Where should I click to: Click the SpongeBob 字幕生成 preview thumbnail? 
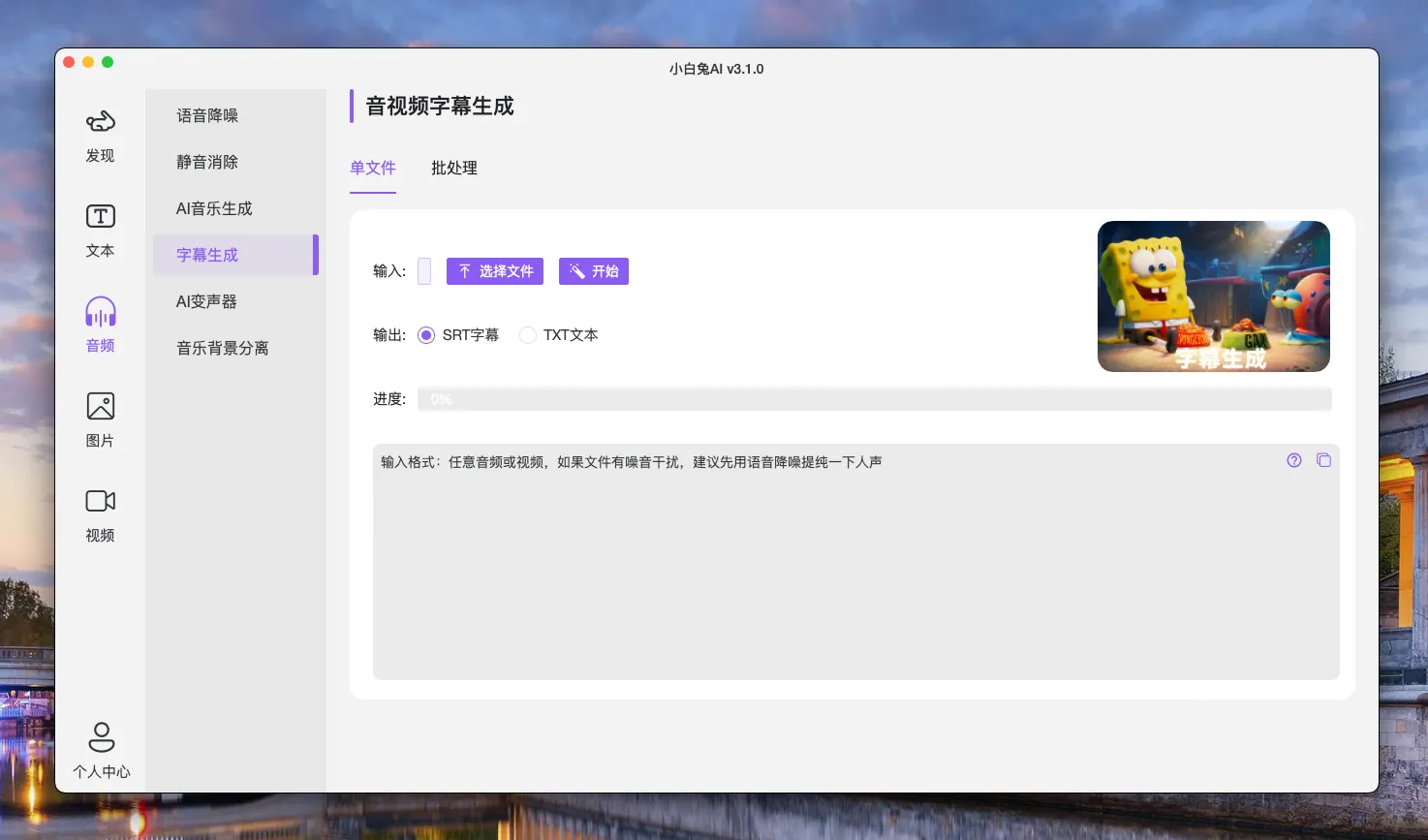(1213, 296)
